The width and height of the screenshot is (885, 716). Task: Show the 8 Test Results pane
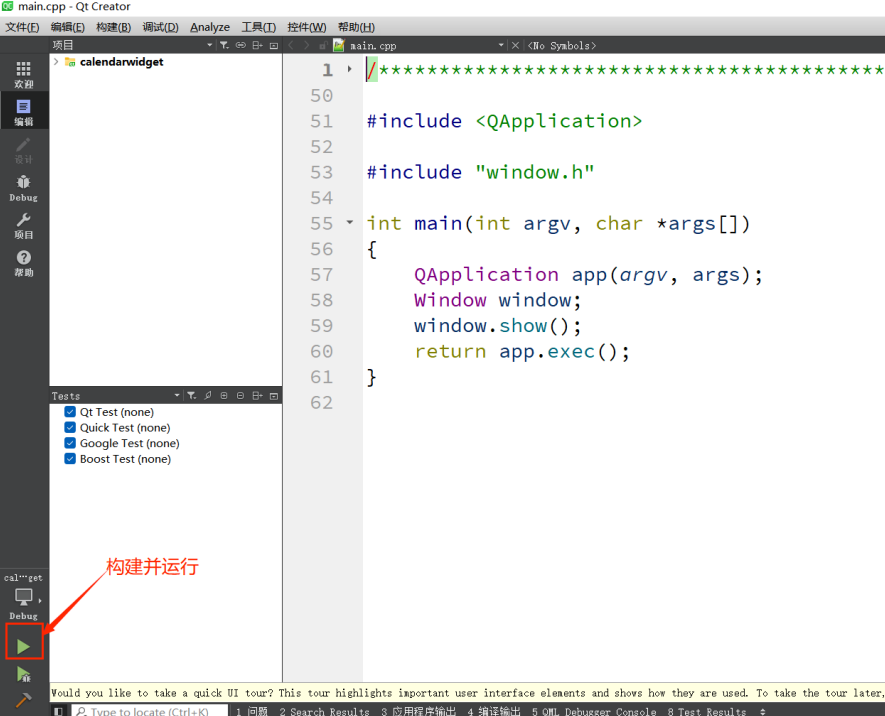pos(707,711)
